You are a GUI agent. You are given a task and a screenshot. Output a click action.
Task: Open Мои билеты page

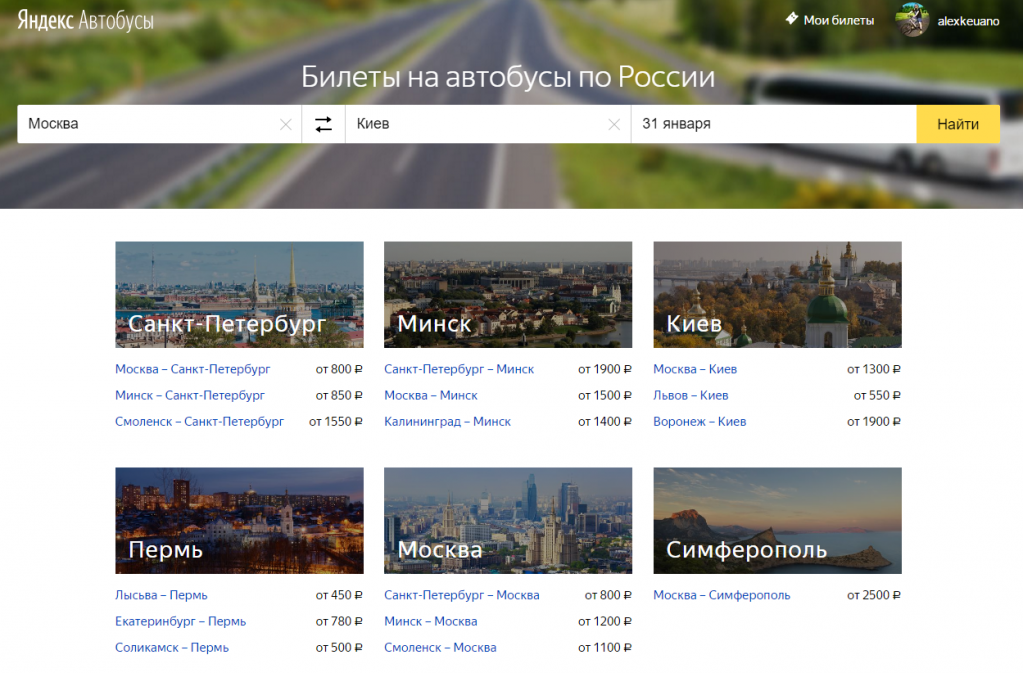click(838, 20)
